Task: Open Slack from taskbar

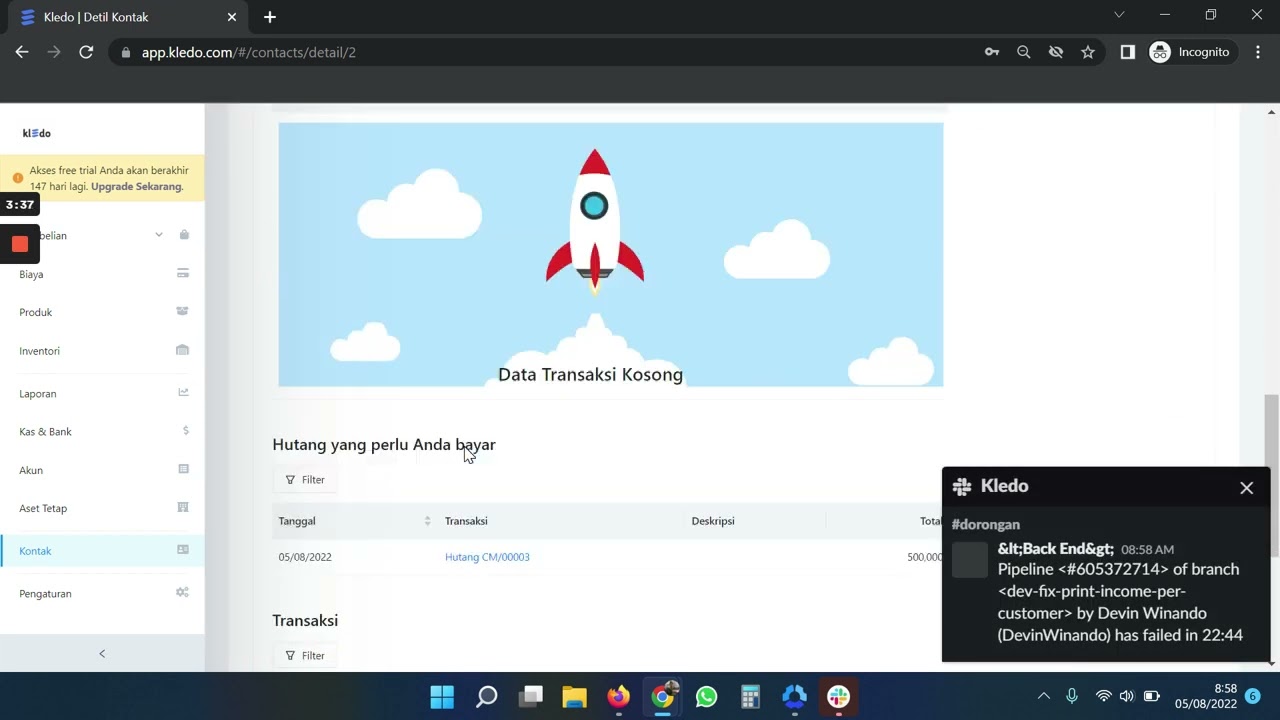Action: pos(838,696)
